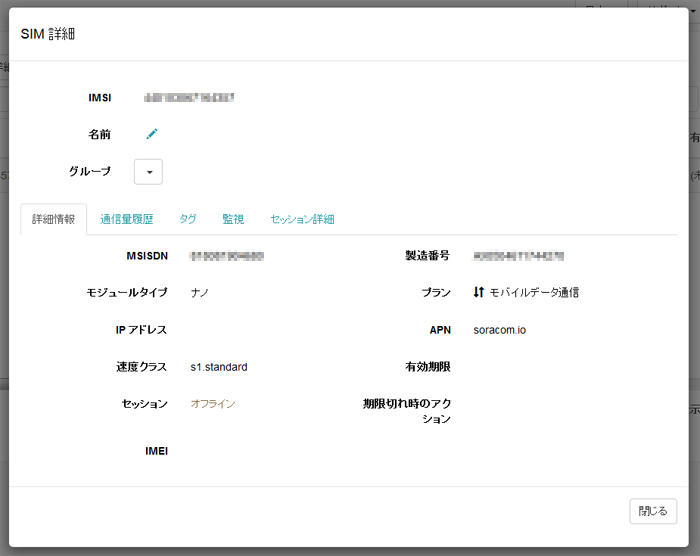Click the module type value ナノ

click(x=200, y=293)
